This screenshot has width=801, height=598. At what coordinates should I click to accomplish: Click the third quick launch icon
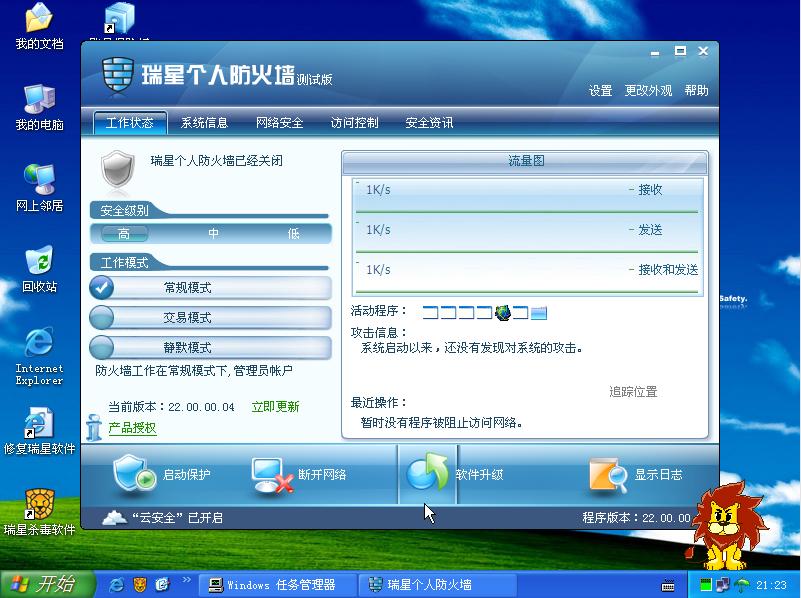click(162, 584)
